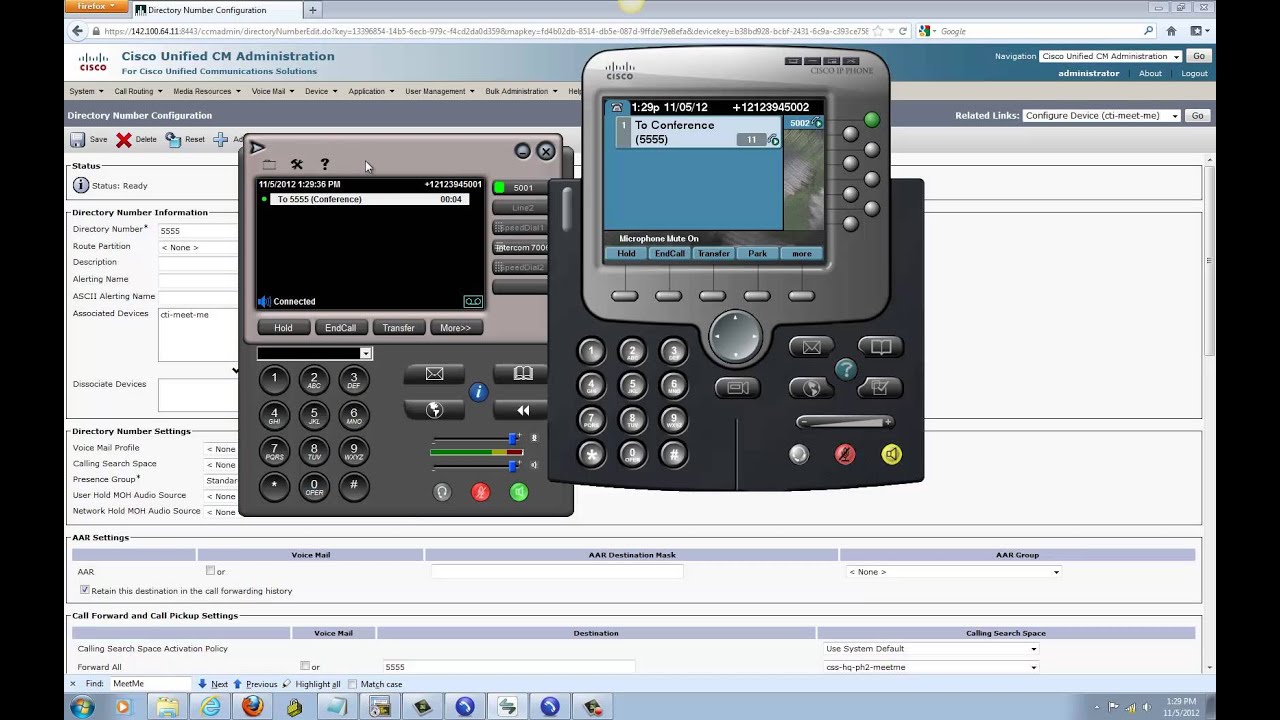Click the volume bar on Cisco IP Phone
The width and height of the screenshot is (1280, 720).
click(845, 422)
